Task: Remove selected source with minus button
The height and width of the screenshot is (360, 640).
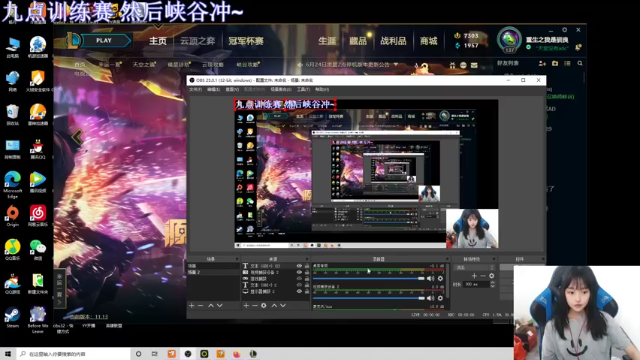Action: click(x=255, y=305)
